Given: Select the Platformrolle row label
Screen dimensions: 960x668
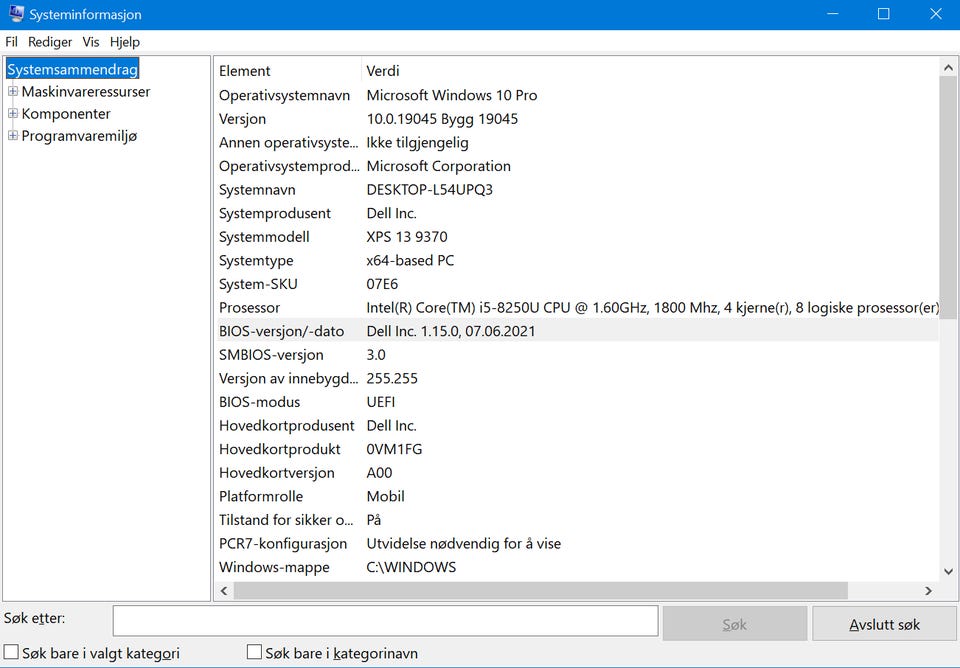Looking at the screenshot, I should [x=261, y=496].
